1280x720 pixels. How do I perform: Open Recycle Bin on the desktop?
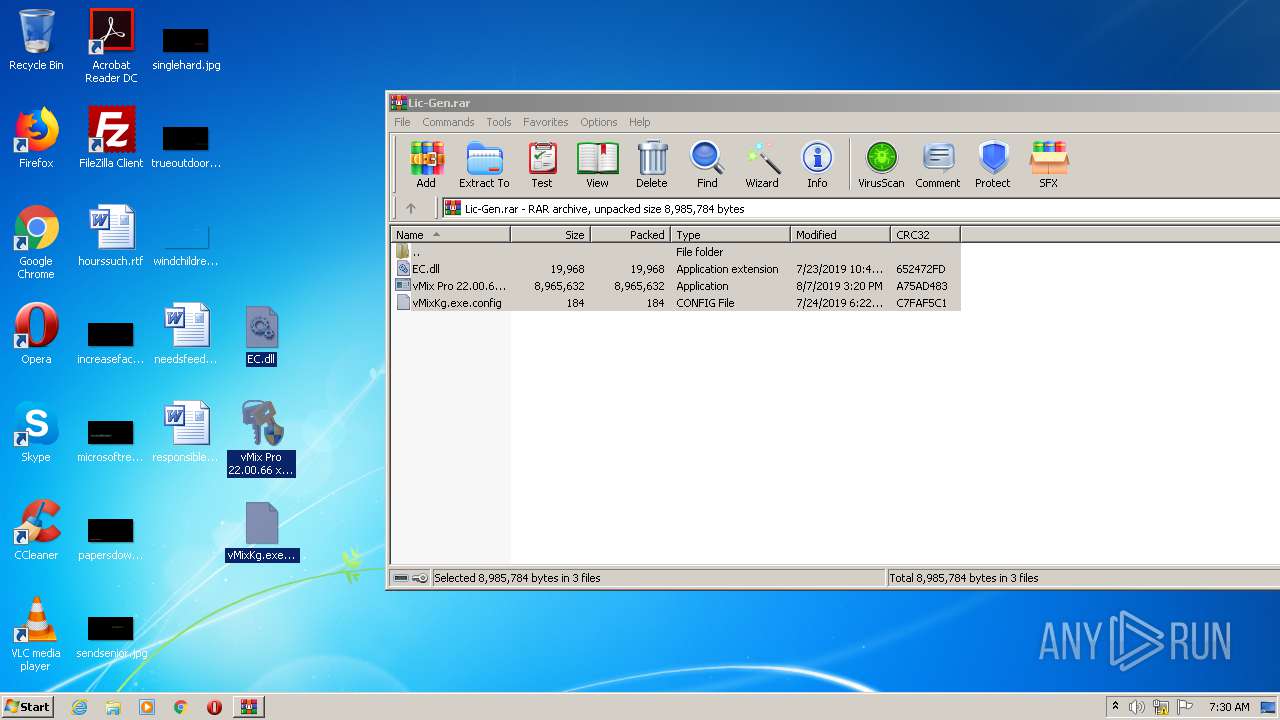click(x=36, y=40)
